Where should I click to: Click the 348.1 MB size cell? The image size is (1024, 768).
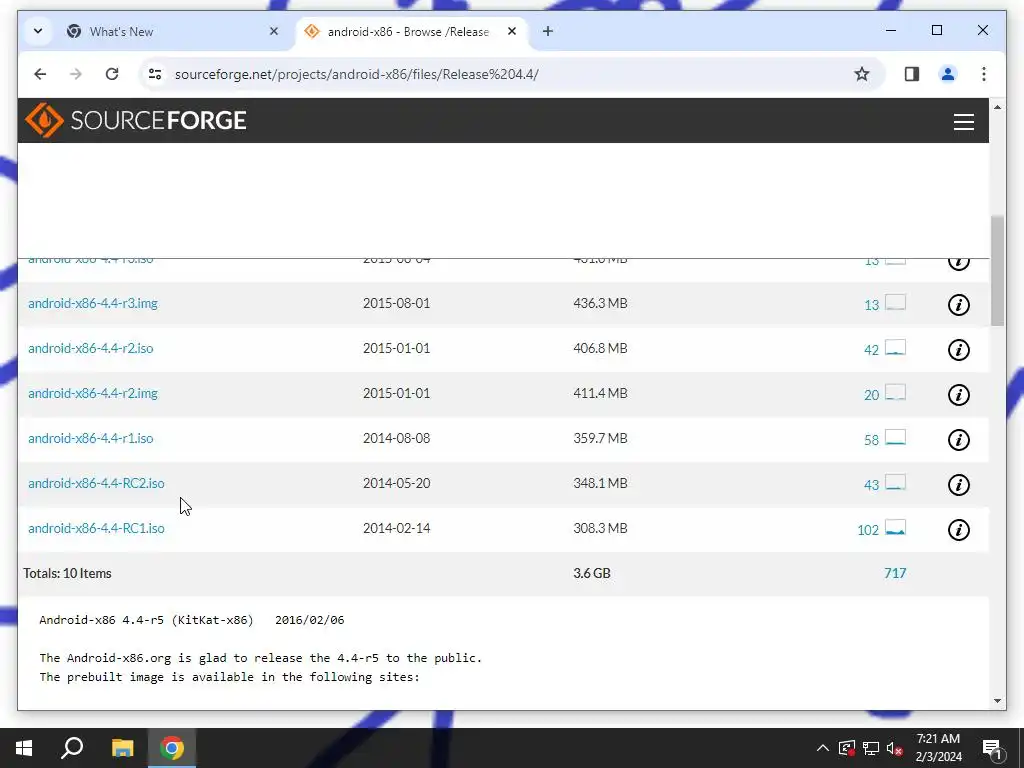600,483
